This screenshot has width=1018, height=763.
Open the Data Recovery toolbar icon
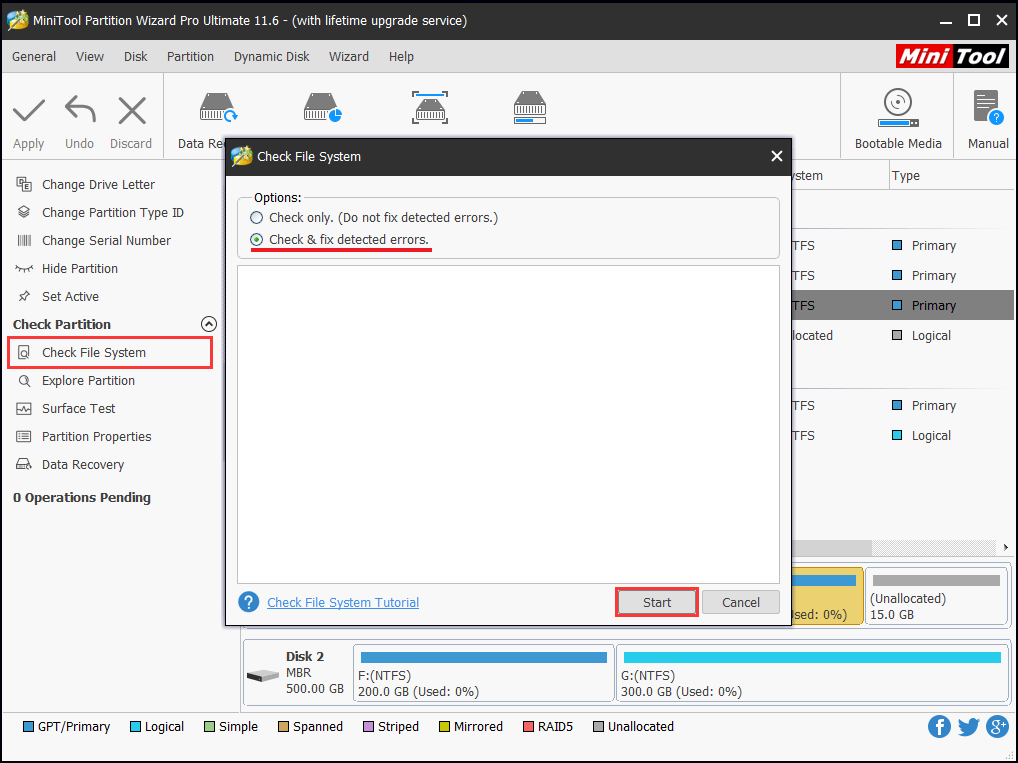click(x=218, y=107)
